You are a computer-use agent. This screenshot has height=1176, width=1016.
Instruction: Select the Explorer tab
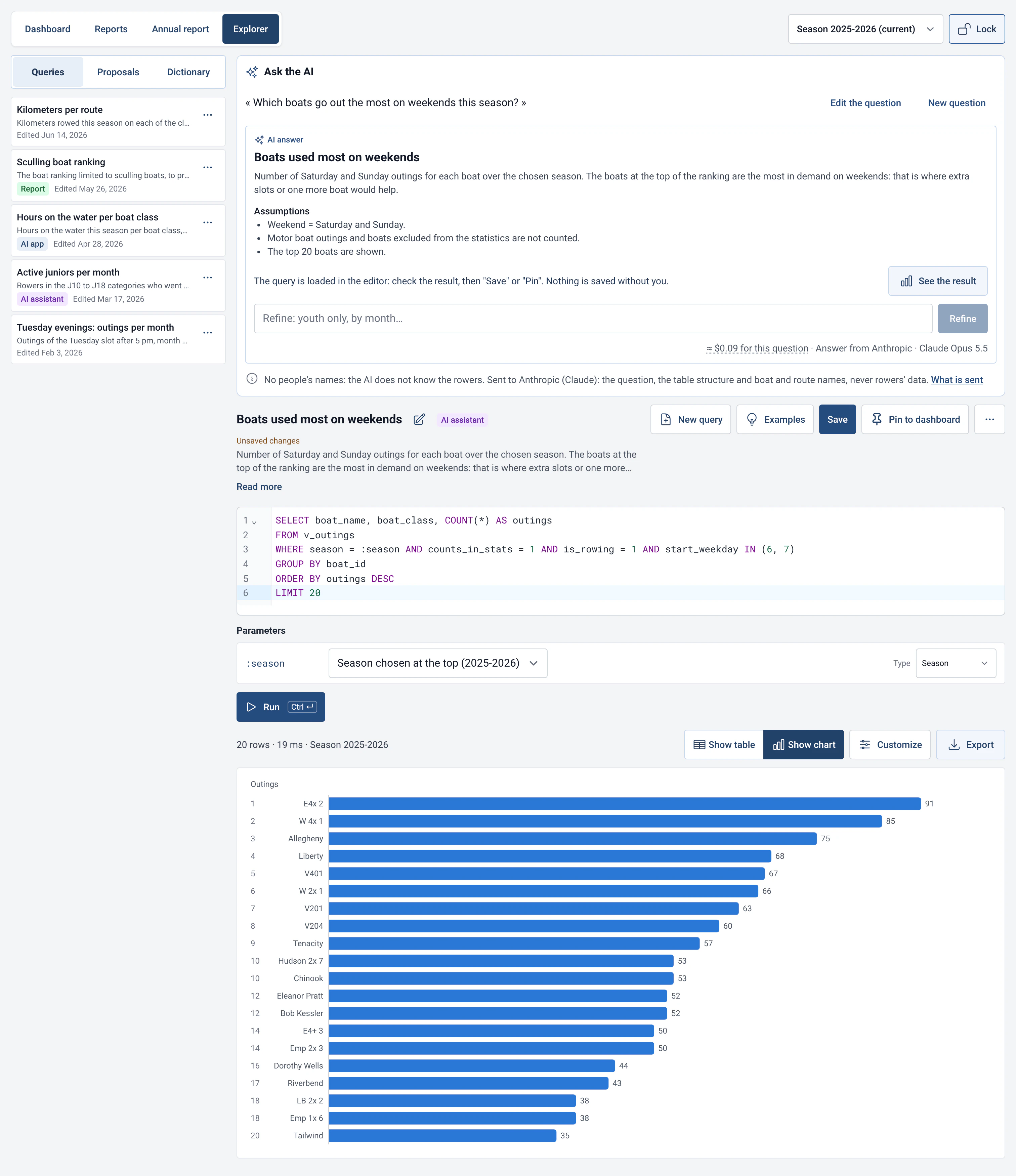pos(250,29)
